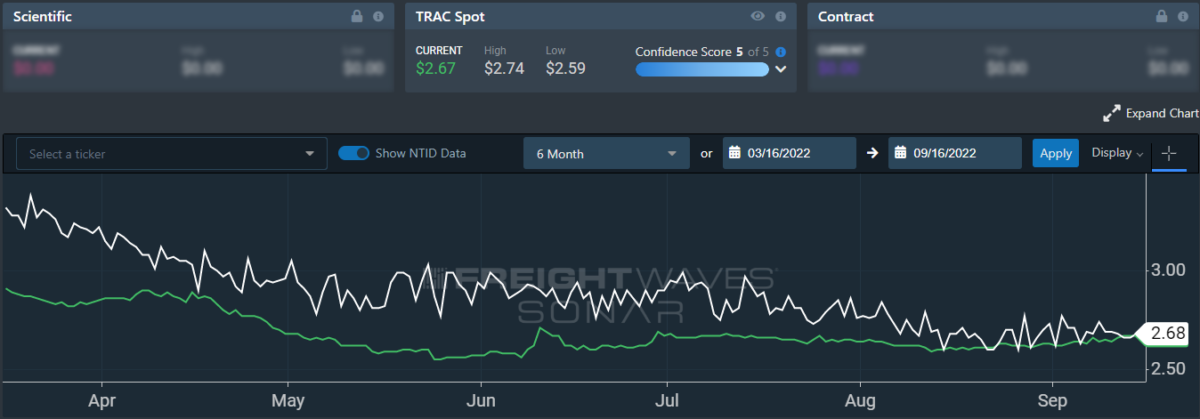Screen dimensions: 1200x419
Task: Click the start date field 03/16/2022
Action: point(797,153)
